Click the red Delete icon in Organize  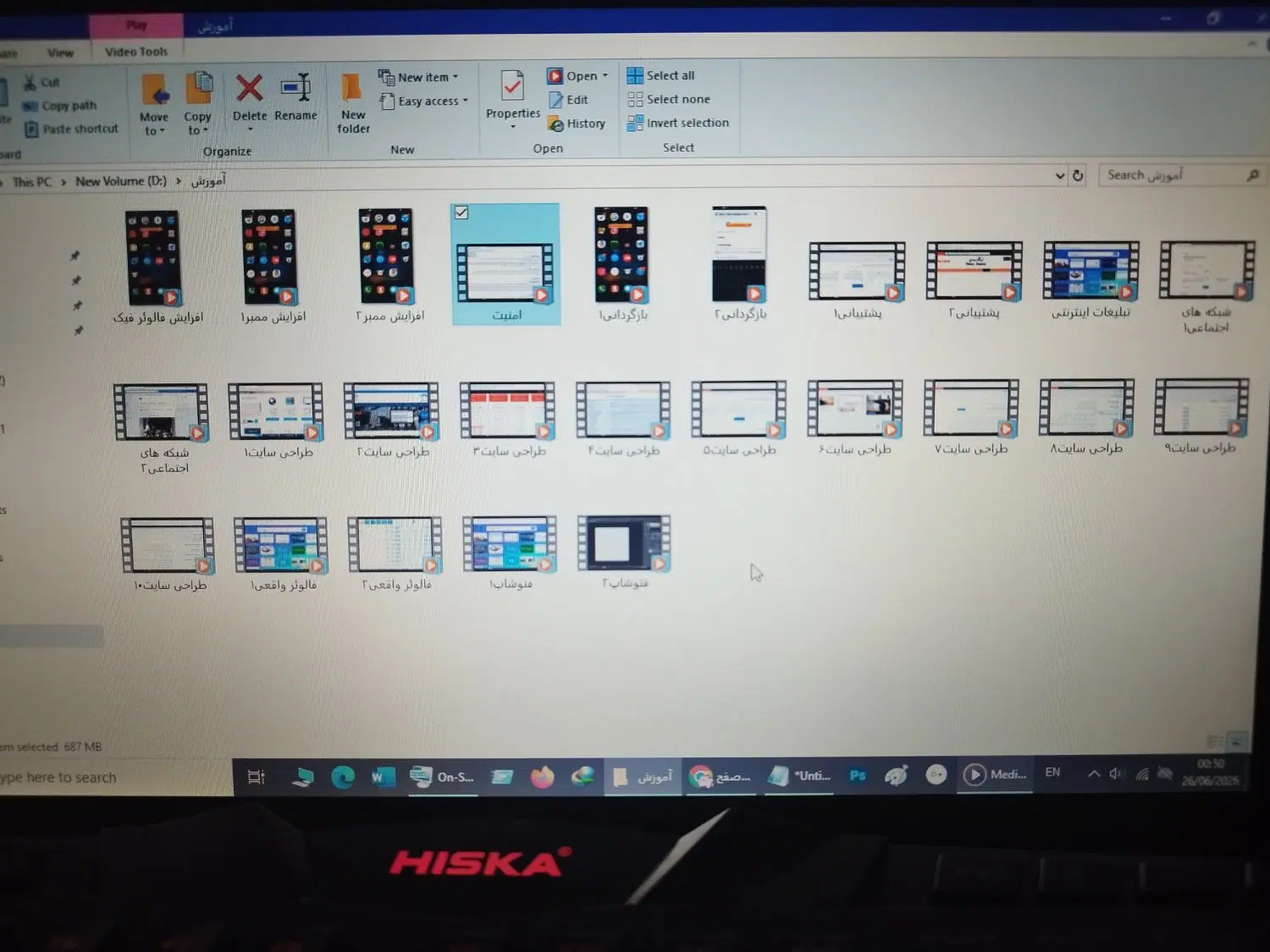point(249,88)
